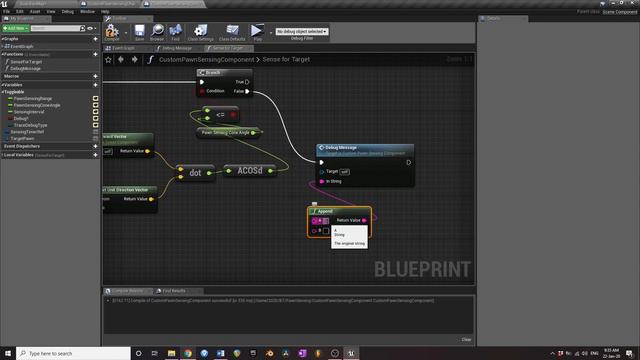Click the Save blueprint icon
640x360 pixels.
pyautogui.click(x=140, y=32)
